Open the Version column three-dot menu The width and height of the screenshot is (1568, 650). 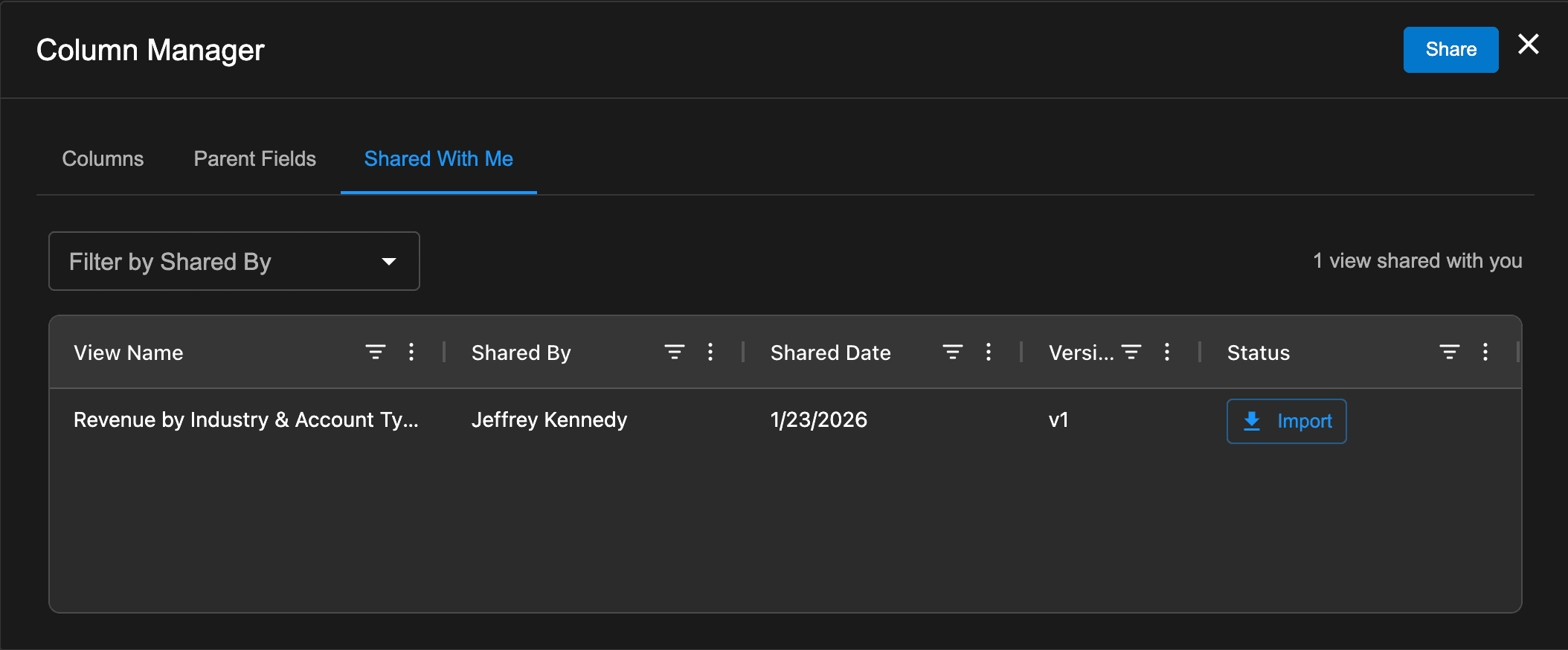(x=1167, y=352)
